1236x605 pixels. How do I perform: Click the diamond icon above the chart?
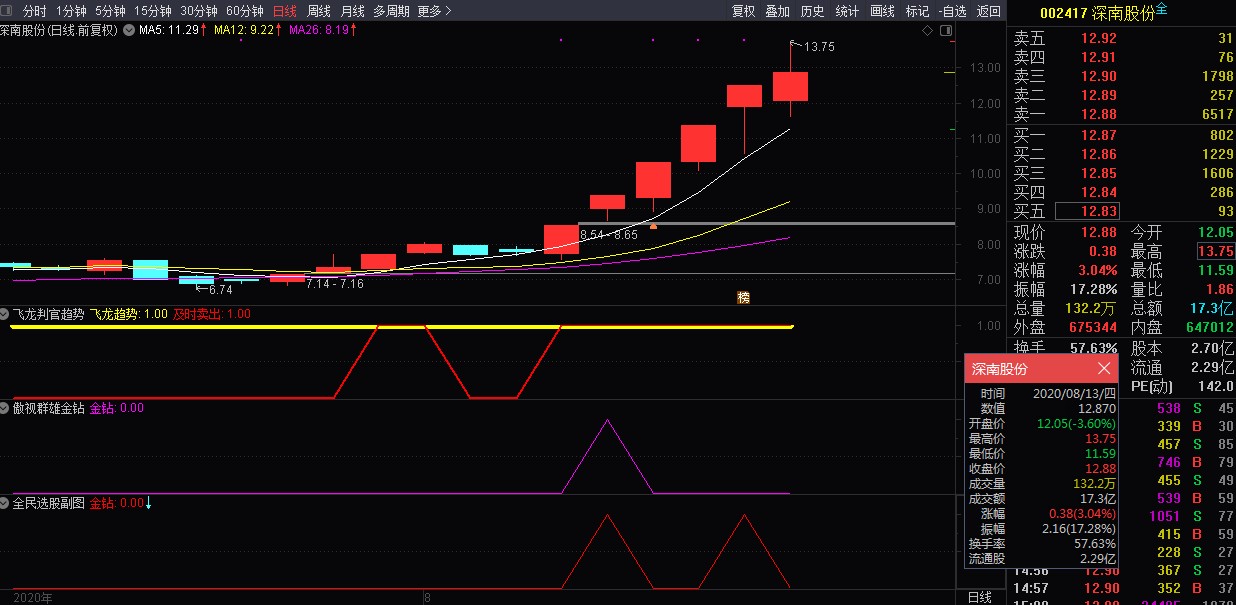click(x=927, y=31)
